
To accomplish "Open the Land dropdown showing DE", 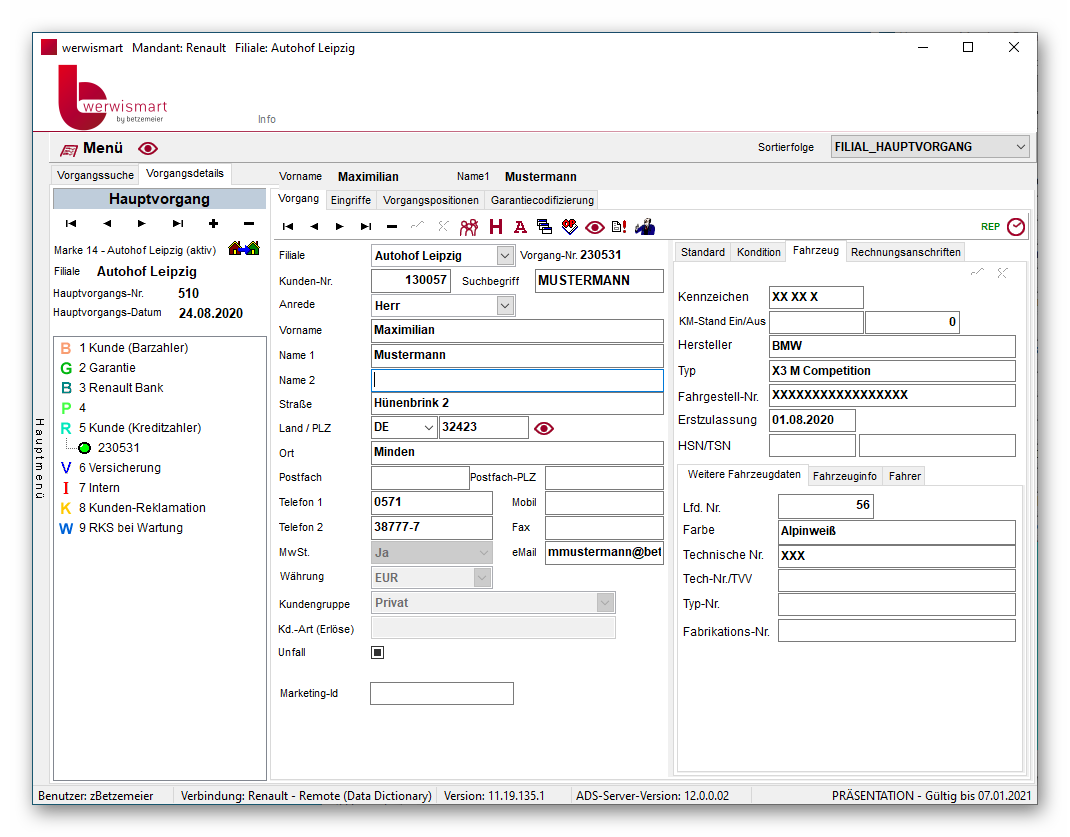I will [x=429, y=428].
